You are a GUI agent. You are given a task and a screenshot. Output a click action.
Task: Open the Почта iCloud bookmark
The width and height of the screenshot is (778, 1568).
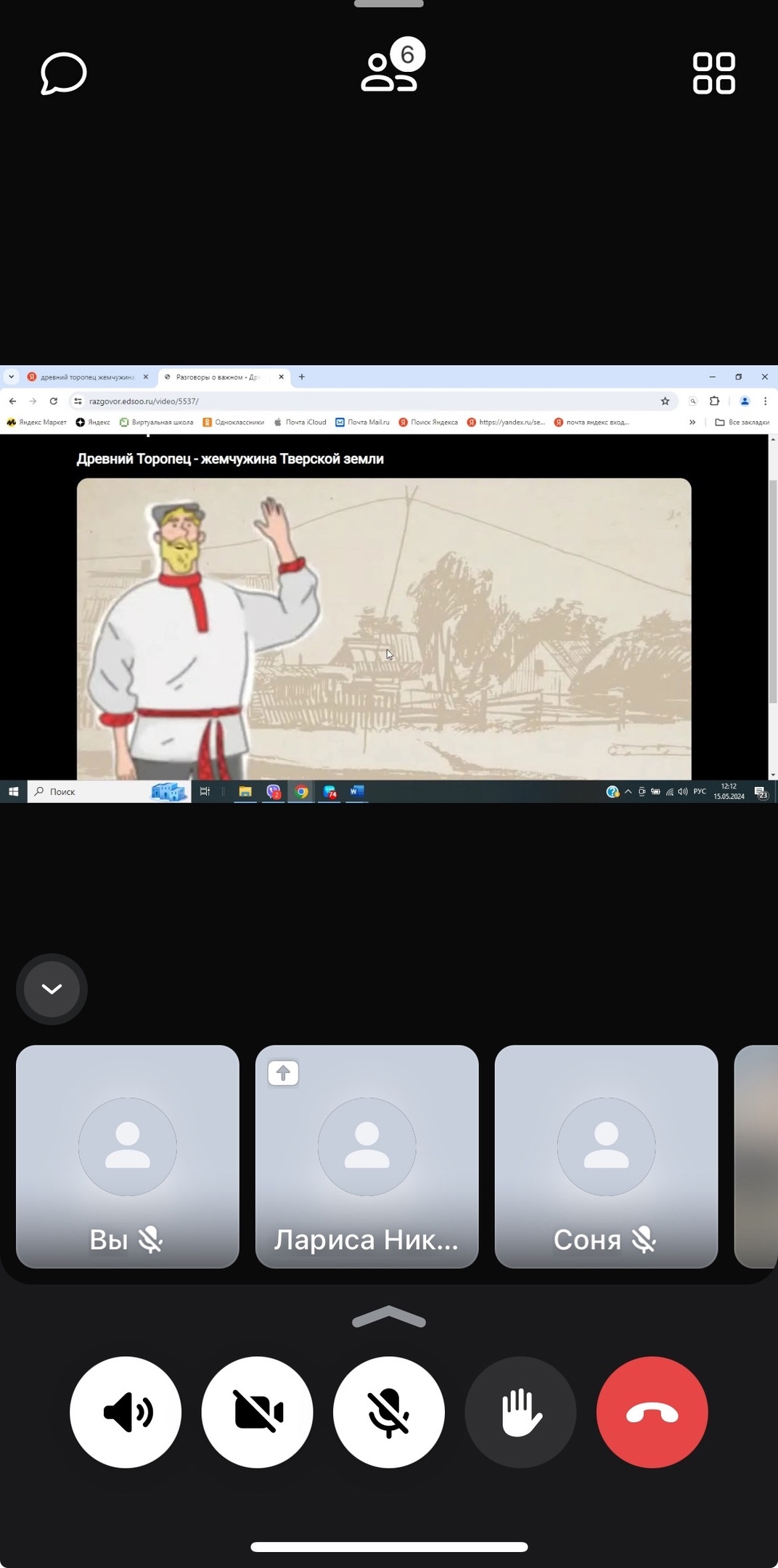tap(300, 422)
